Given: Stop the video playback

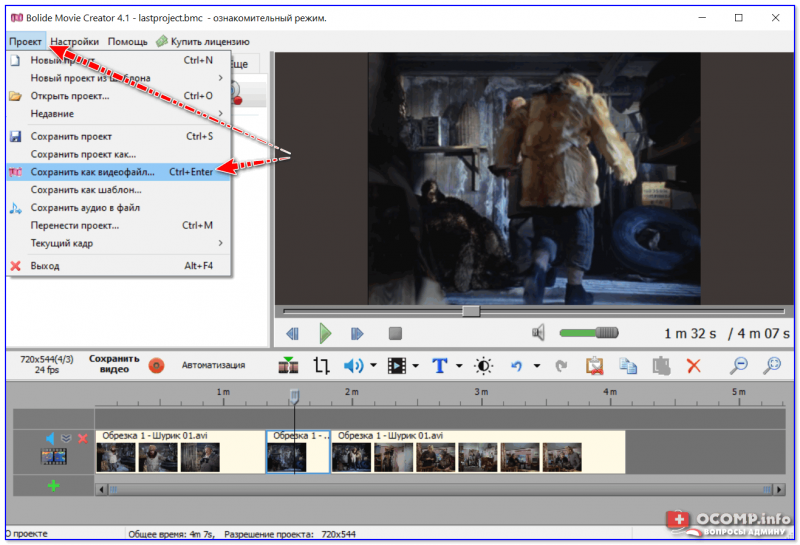Looking at the screenshot, I should point(395,333).
